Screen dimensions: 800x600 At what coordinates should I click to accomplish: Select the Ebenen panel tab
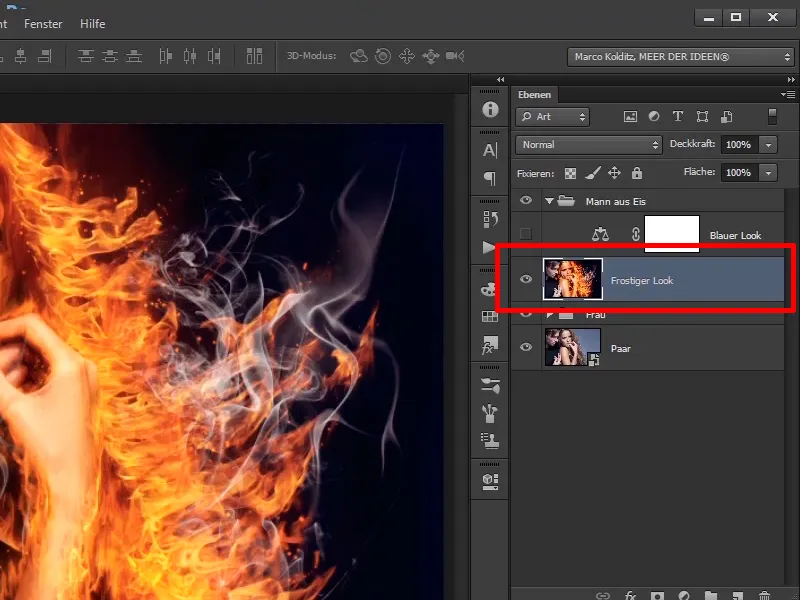(x=534, y=95)
